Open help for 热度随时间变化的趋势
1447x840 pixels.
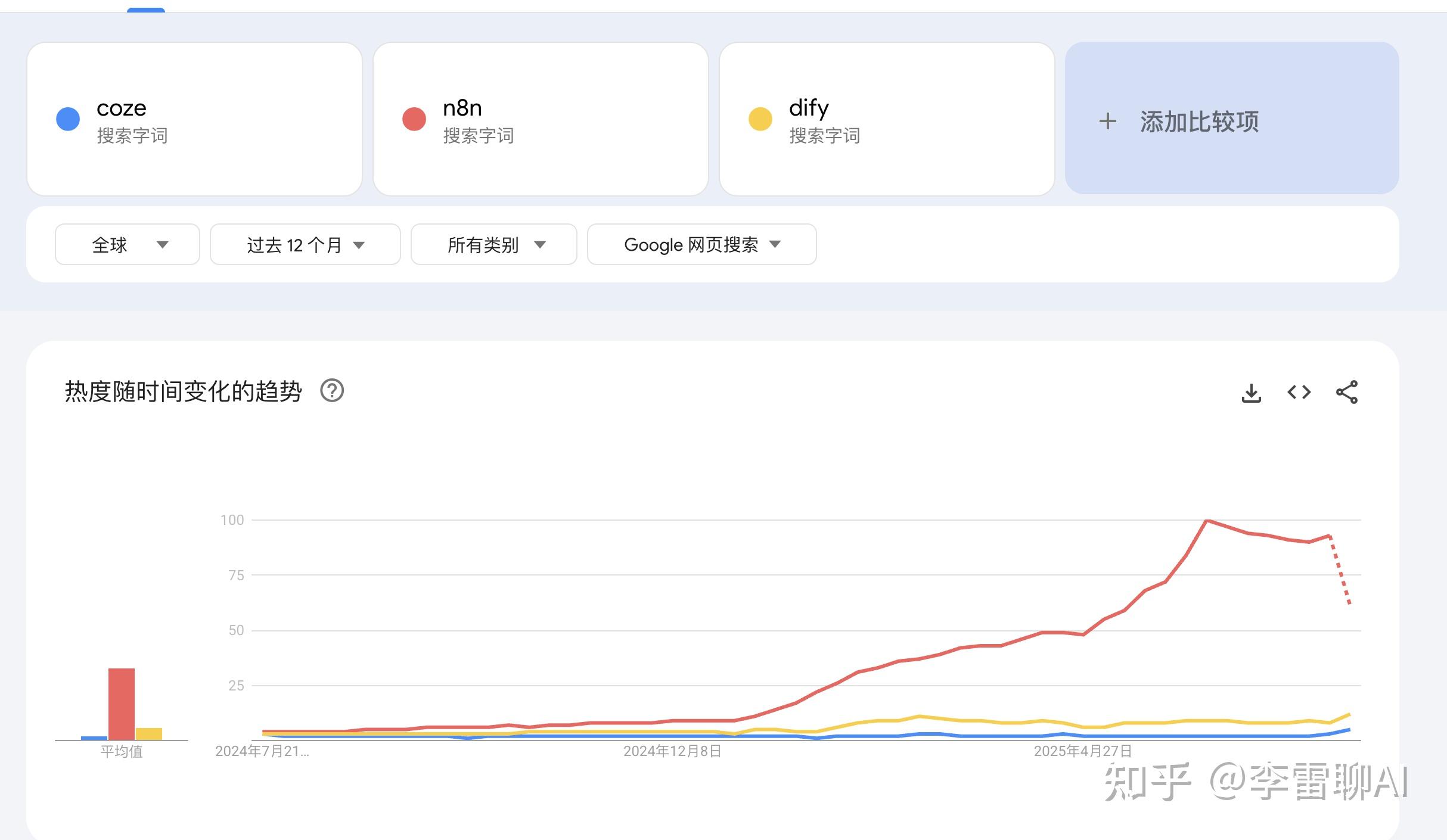click(332, 391)
